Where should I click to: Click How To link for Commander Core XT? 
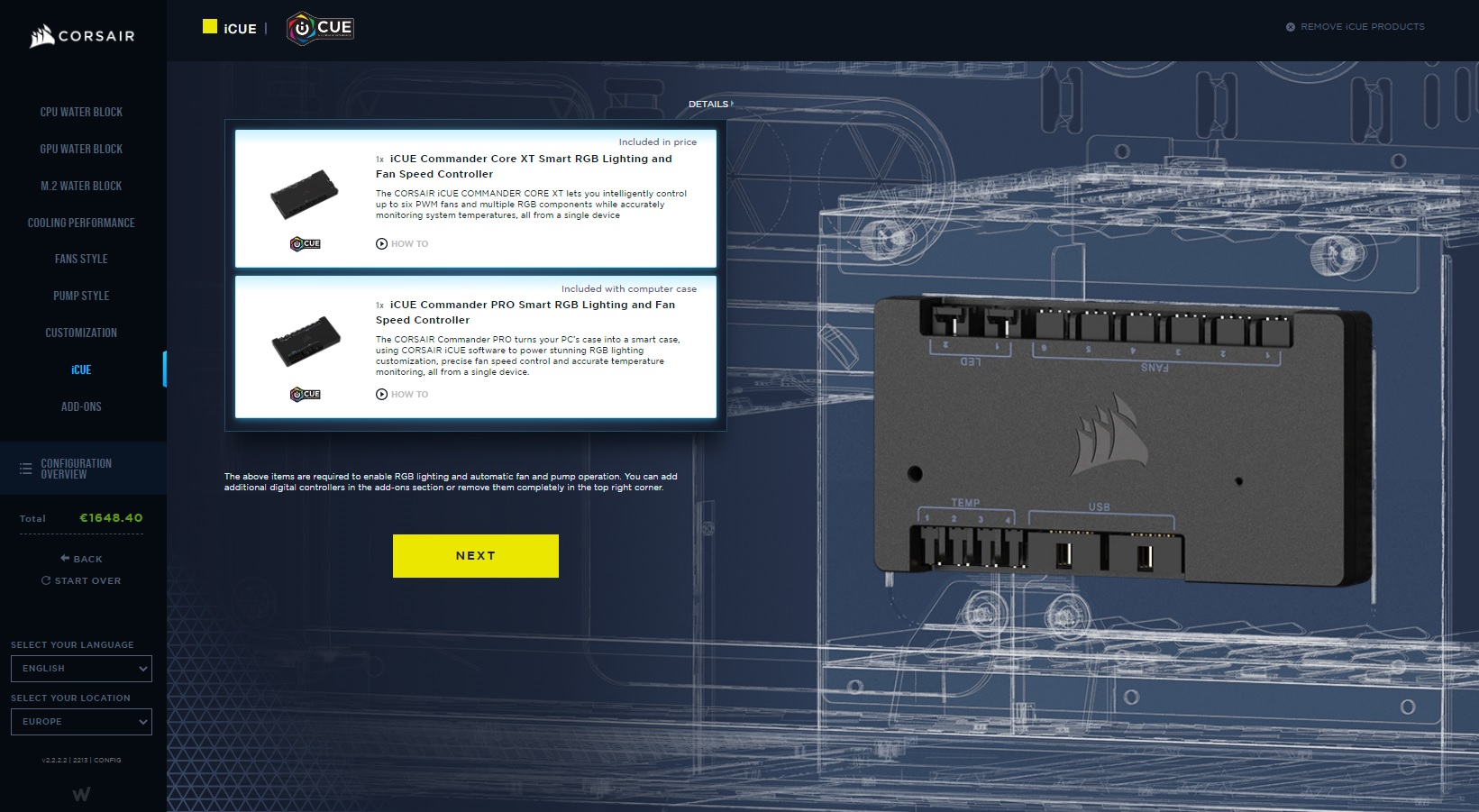409,244
